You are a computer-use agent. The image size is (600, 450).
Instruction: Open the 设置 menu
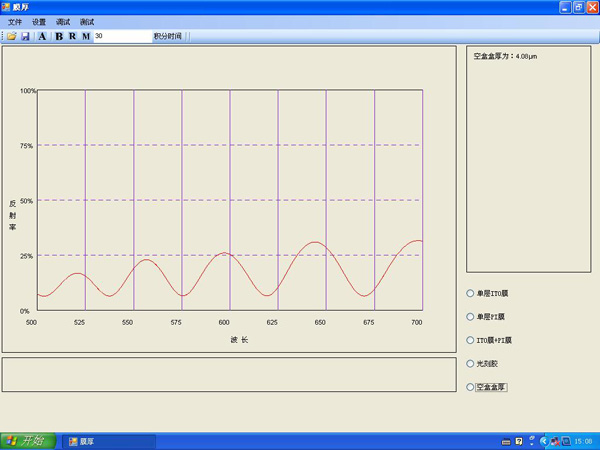coord(39,21)
